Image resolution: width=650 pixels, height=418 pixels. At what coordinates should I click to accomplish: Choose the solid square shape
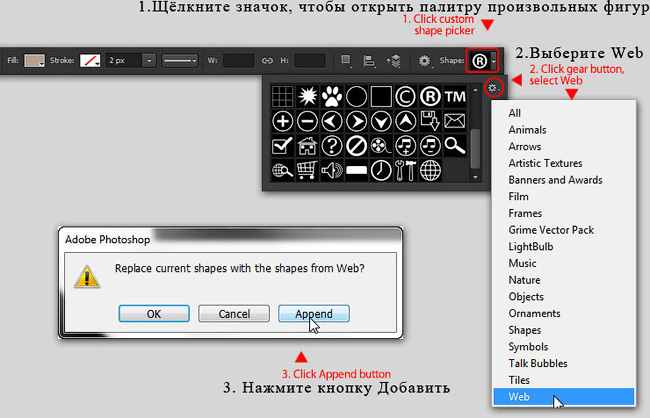[x=381, y=97]
